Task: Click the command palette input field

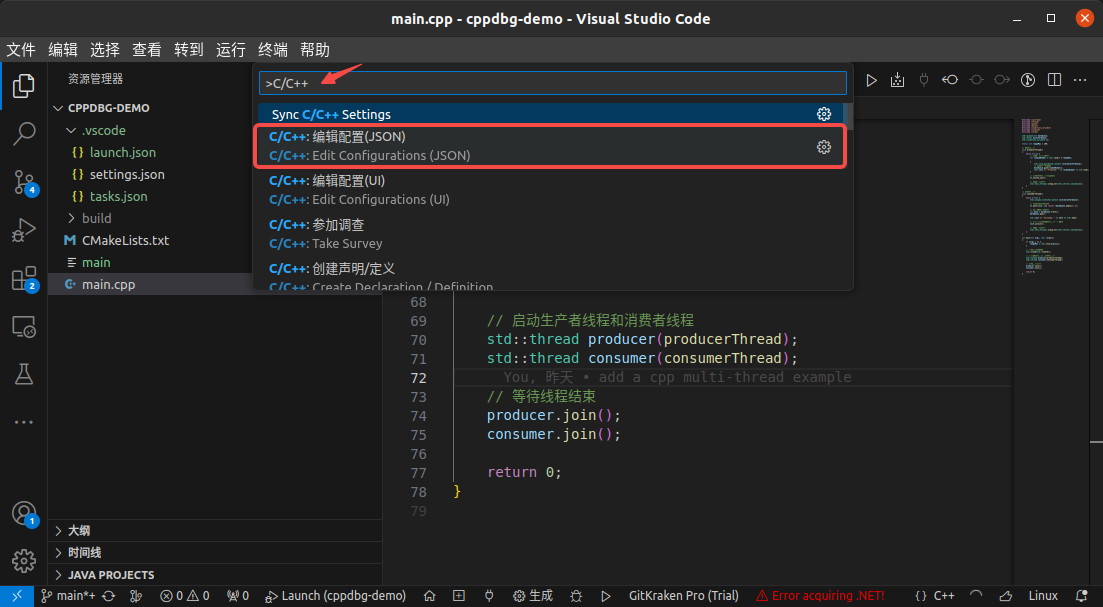Action: (x=552, y=81)
